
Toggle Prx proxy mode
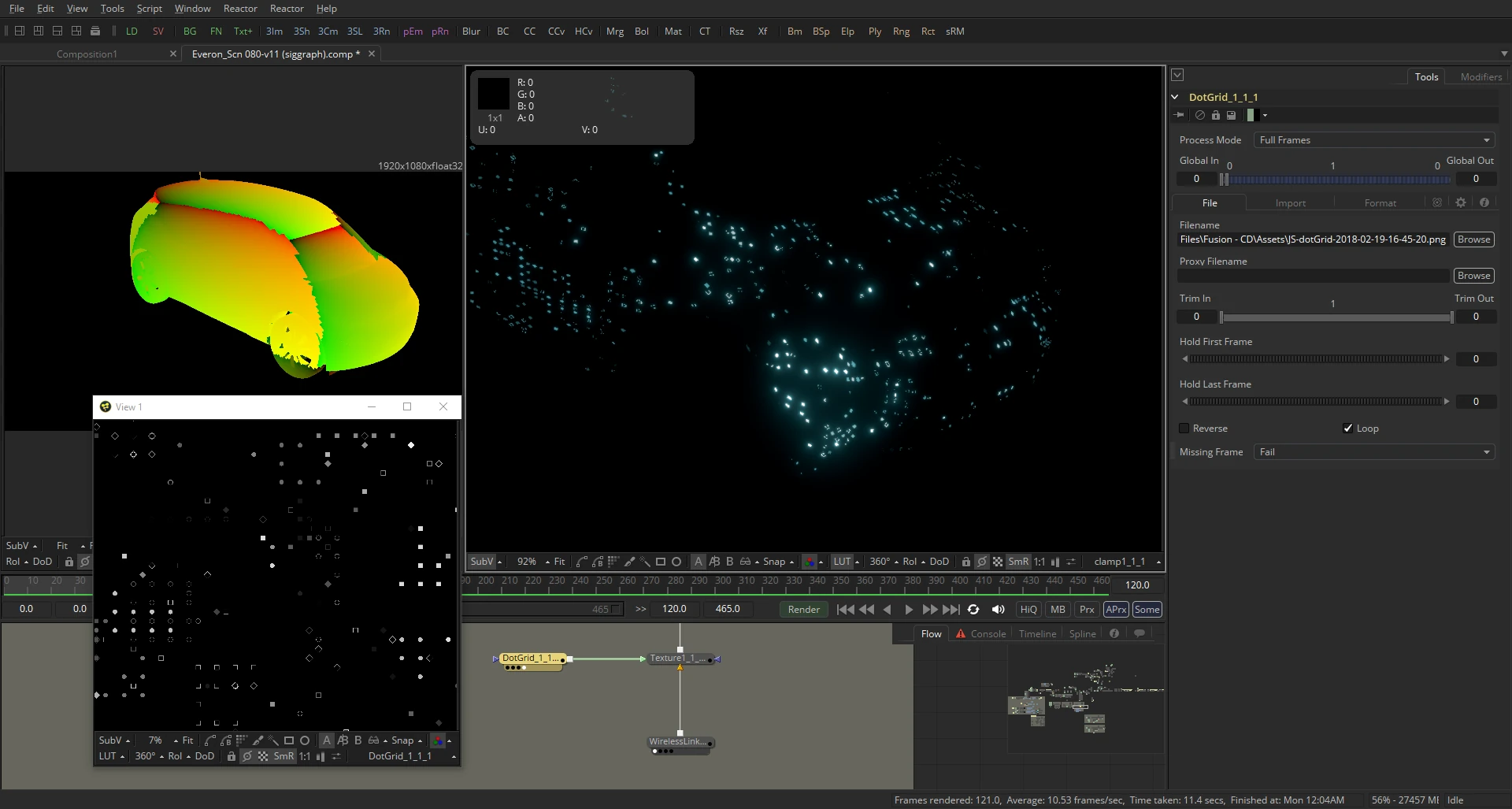pyautogui.click(x=1087, y=609)
